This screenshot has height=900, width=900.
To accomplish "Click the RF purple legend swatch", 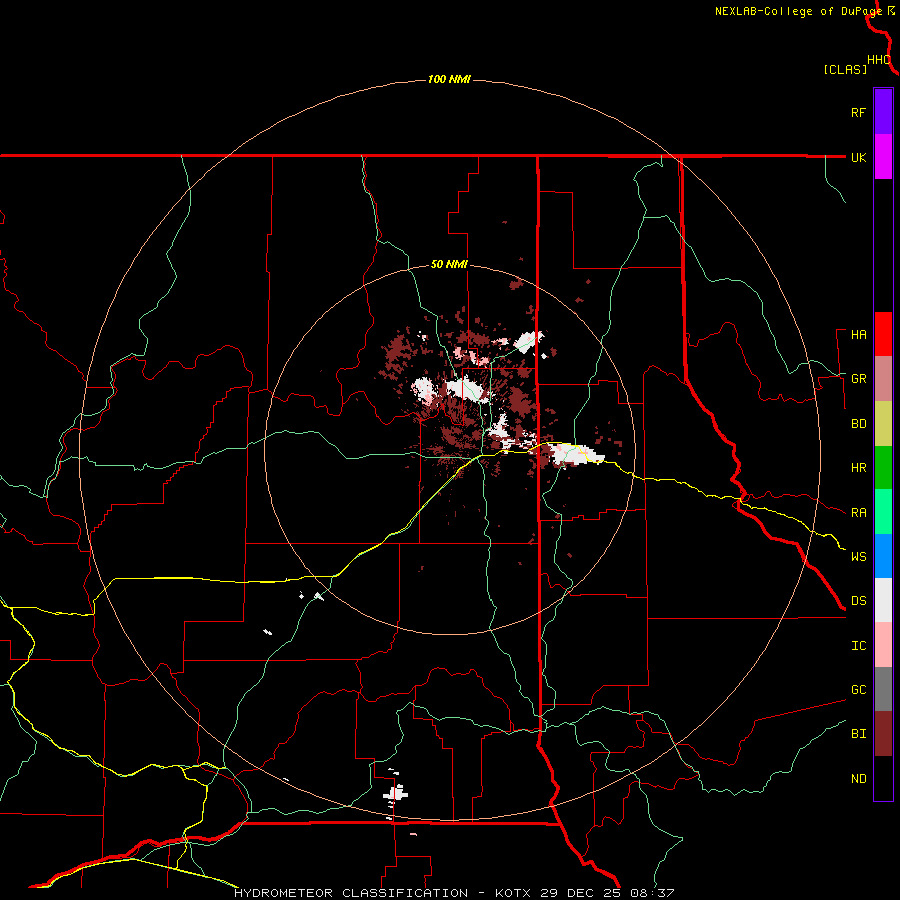I will click(883, 112).
